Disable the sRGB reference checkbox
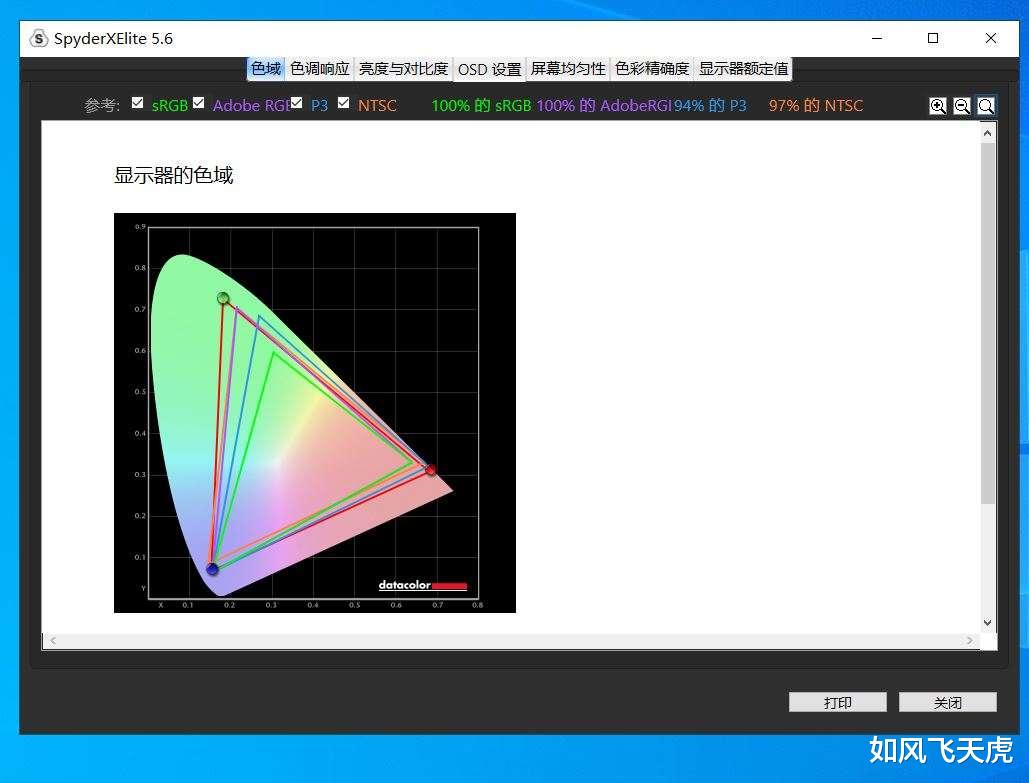Image resolution: width=1029 pixels, height=783 pixels. 137,101
